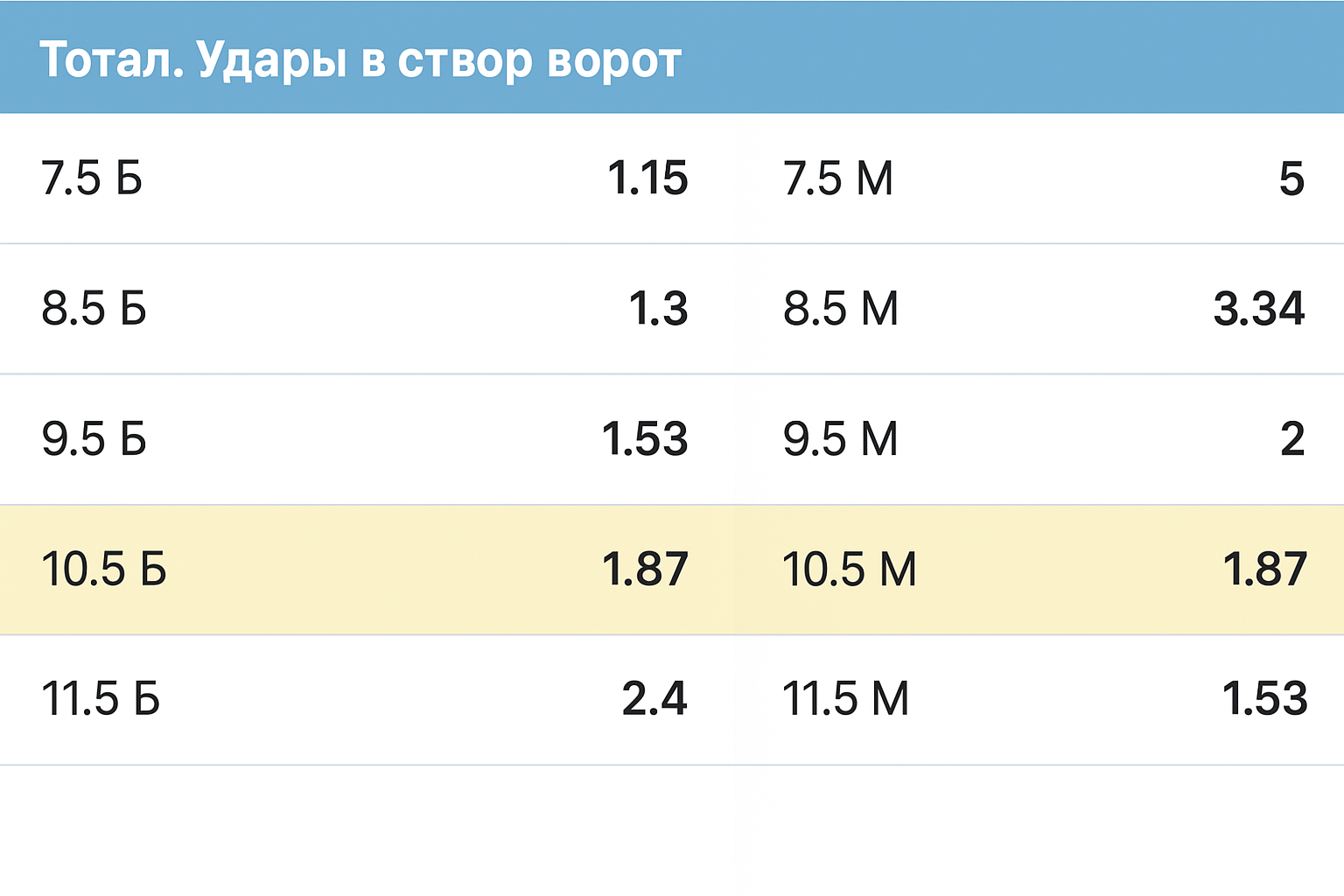Pick the highlighted '10.5 Б' label

[103, 569]
